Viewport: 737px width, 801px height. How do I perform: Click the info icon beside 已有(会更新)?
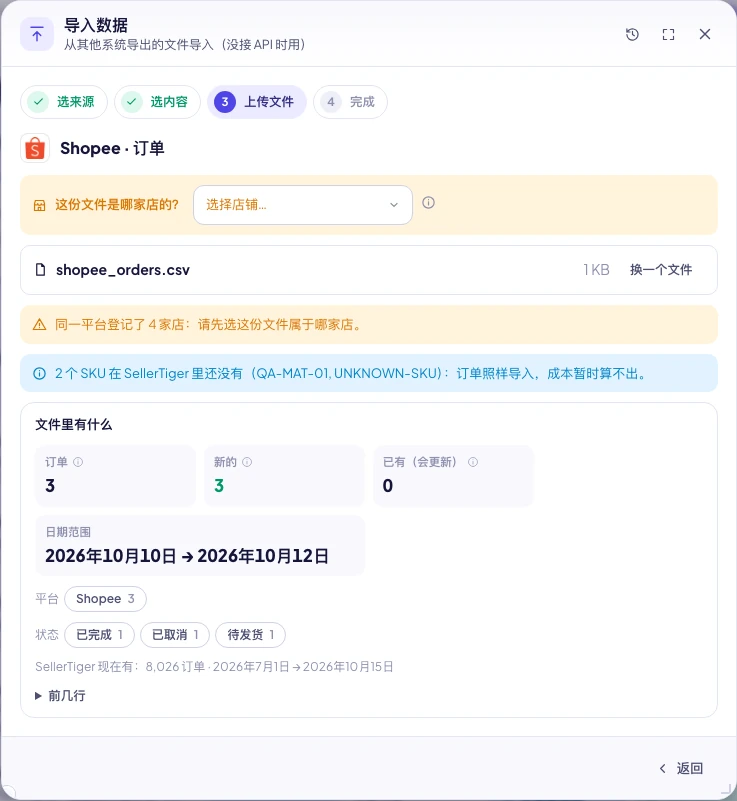point(473,462)
